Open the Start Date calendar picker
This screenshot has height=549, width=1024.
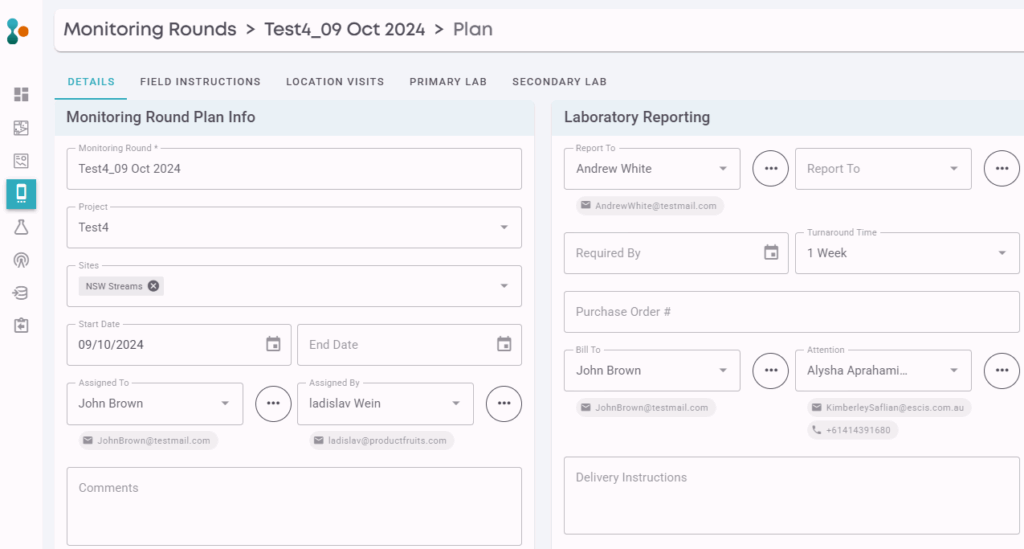click(x=273, y=344)
